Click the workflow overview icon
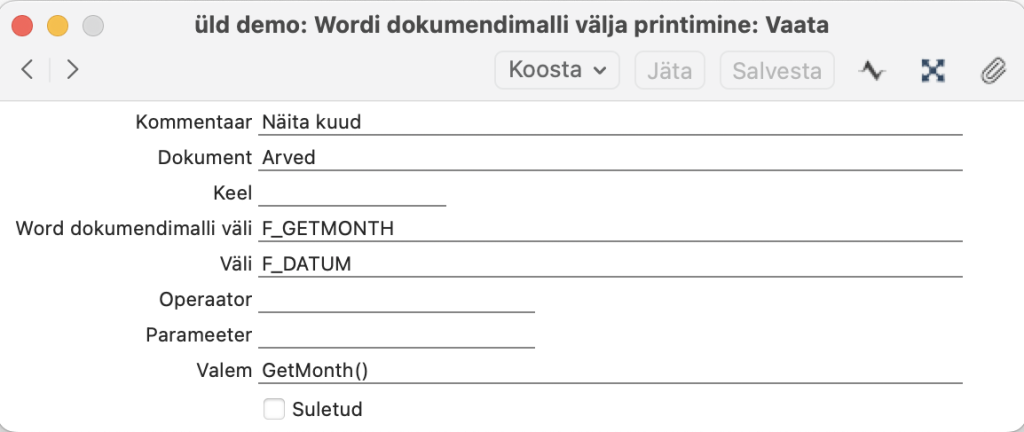This screenshot has height=432, width=1024. point(933,71)
